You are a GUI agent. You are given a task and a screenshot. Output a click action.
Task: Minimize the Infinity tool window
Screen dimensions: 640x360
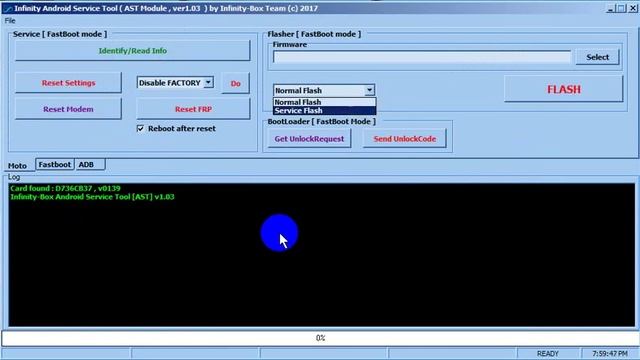611,8
